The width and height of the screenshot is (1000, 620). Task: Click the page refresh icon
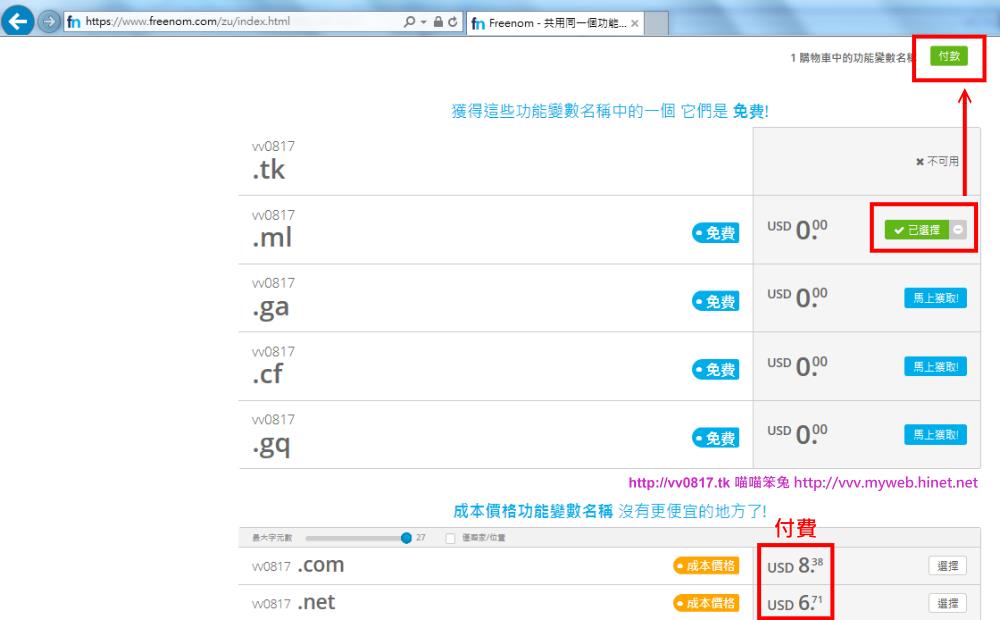point(453,22)
